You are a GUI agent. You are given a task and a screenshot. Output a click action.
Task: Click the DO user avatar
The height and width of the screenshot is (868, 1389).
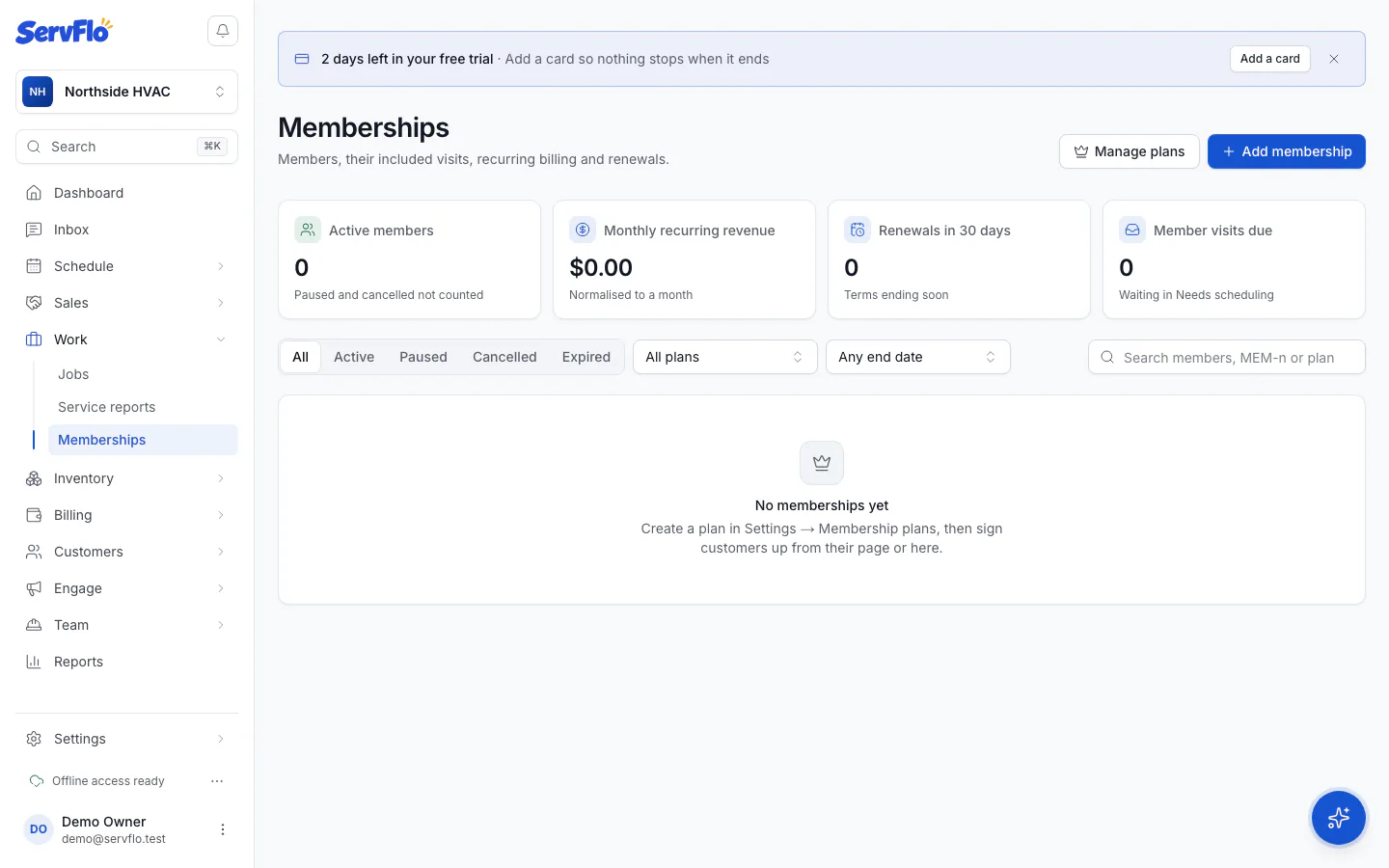click(39, 829)
